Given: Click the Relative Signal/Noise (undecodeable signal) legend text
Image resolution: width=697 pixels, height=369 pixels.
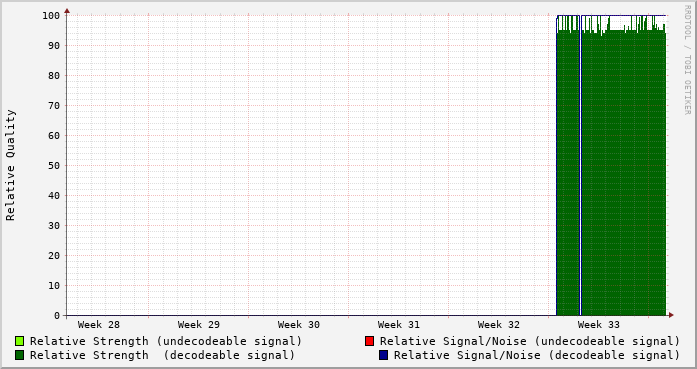Looking at the screenshot, I should tap(530, 341).
